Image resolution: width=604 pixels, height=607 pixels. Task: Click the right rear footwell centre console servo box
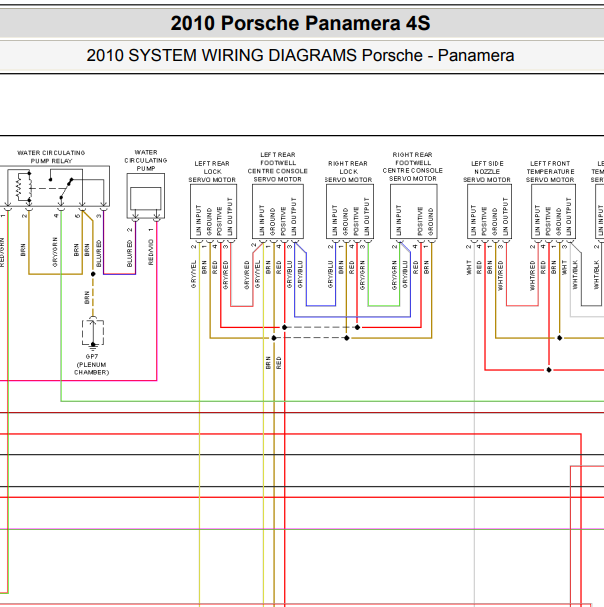click(x=414, y=211)
